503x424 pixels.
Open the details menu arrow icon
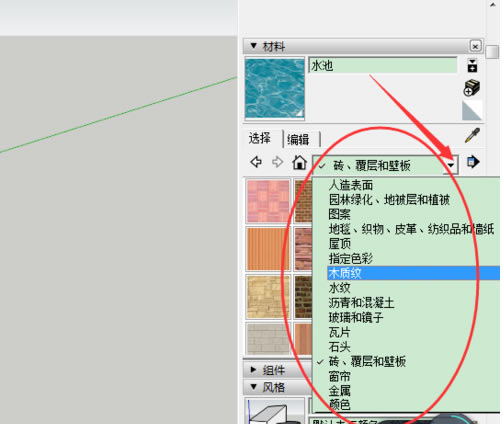click(x=473, y=162)
